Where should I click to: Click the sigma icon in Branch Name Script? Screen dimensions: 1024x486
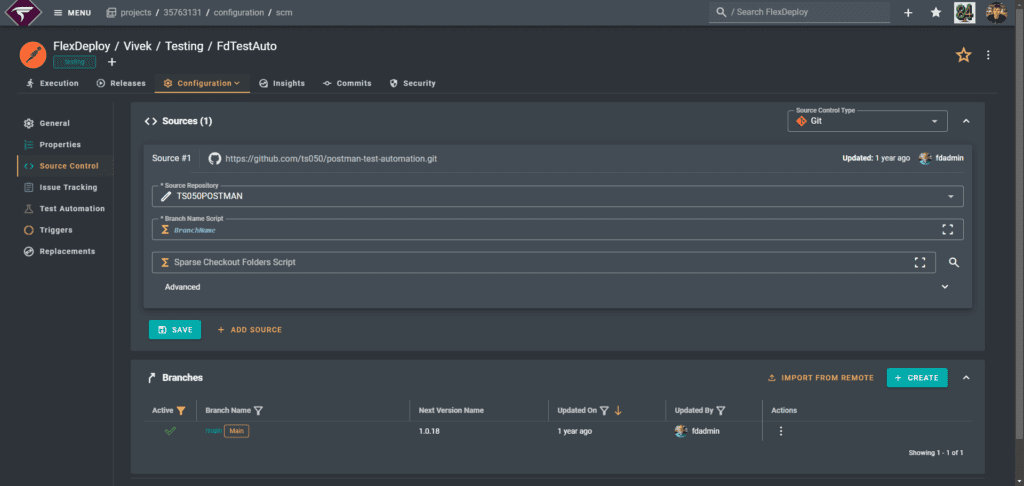click(x=165, y=230)
